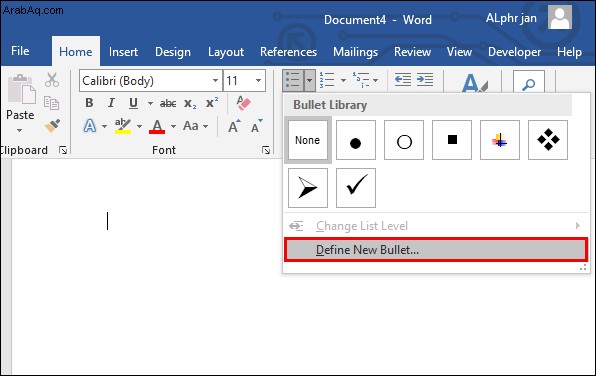Click the Bullets list button

tap(293, 80)
